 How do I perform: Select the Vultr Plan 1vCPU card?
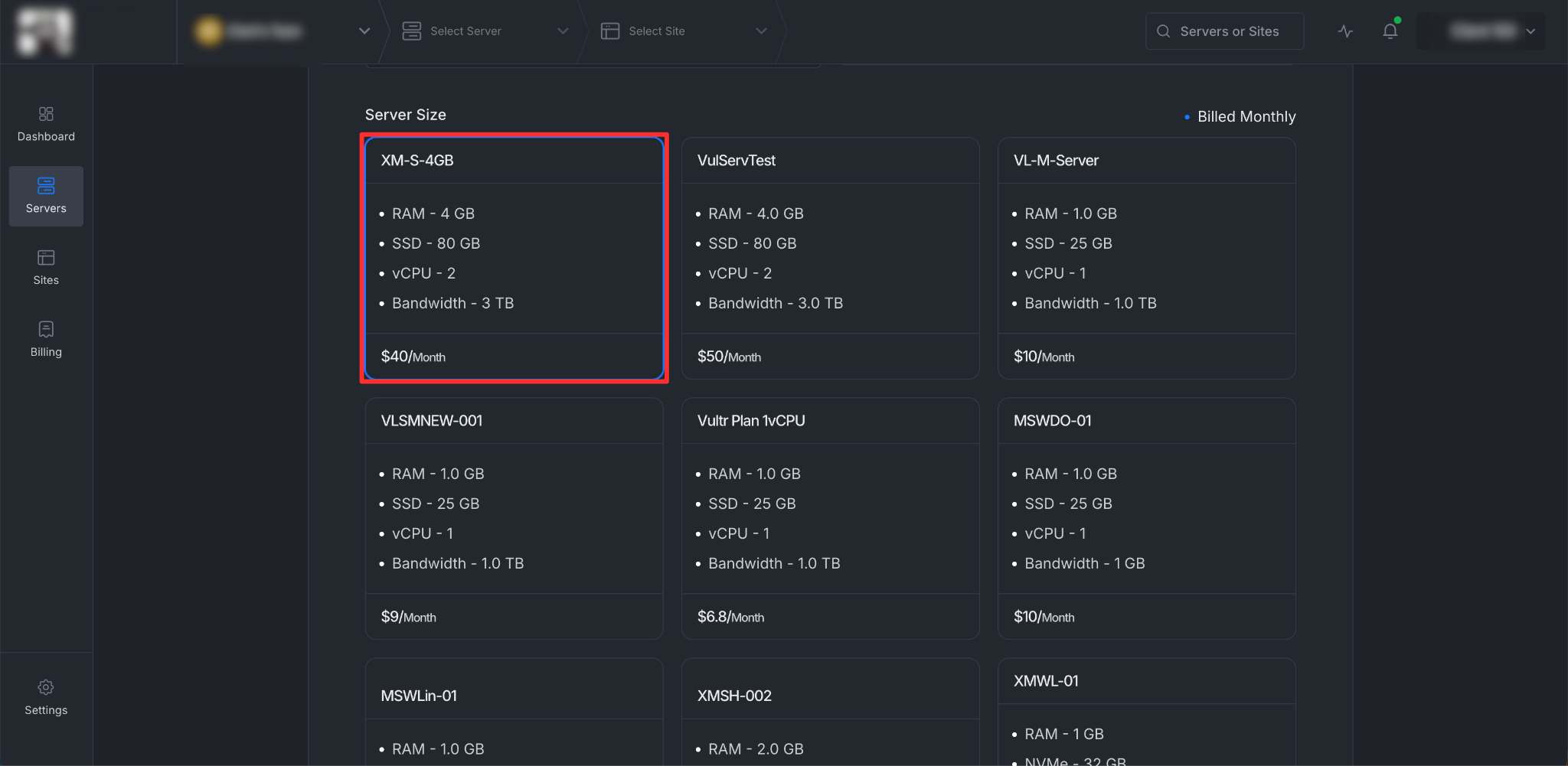830,518
